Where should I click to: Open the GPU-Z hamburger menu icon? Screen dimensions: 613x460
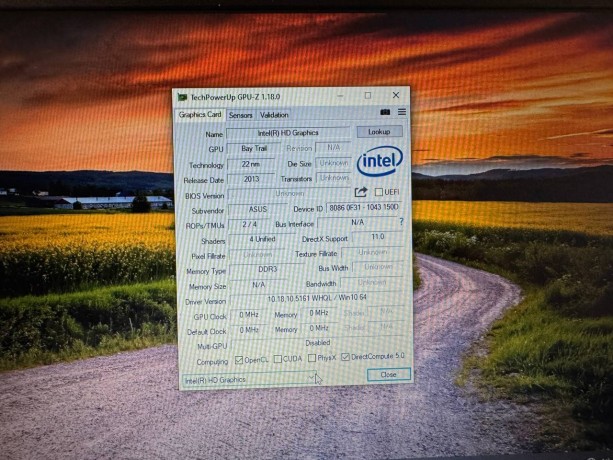click(402, 112)
